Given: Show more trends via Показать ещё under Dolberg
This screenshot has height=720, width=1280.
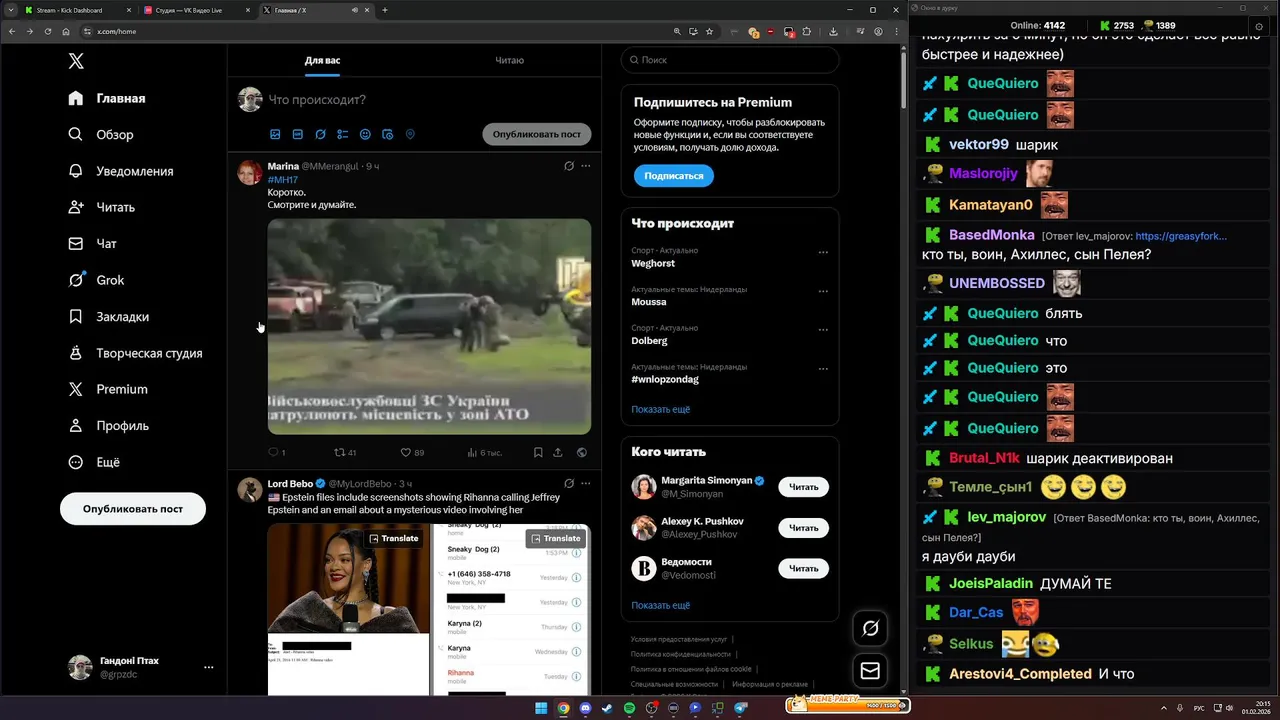Looking at the screenshot, I should click(x=660, y=409).
